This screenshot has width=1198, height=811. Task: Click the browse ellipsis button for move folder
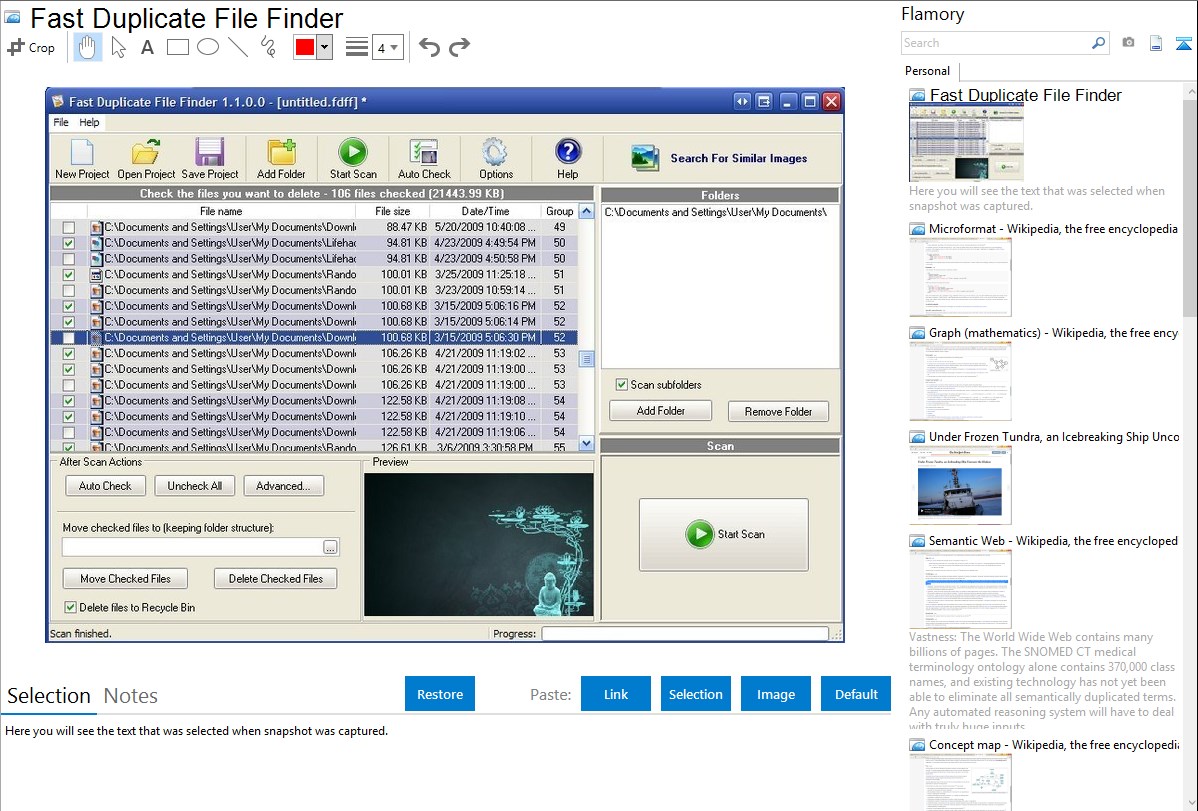click(330, 547)
